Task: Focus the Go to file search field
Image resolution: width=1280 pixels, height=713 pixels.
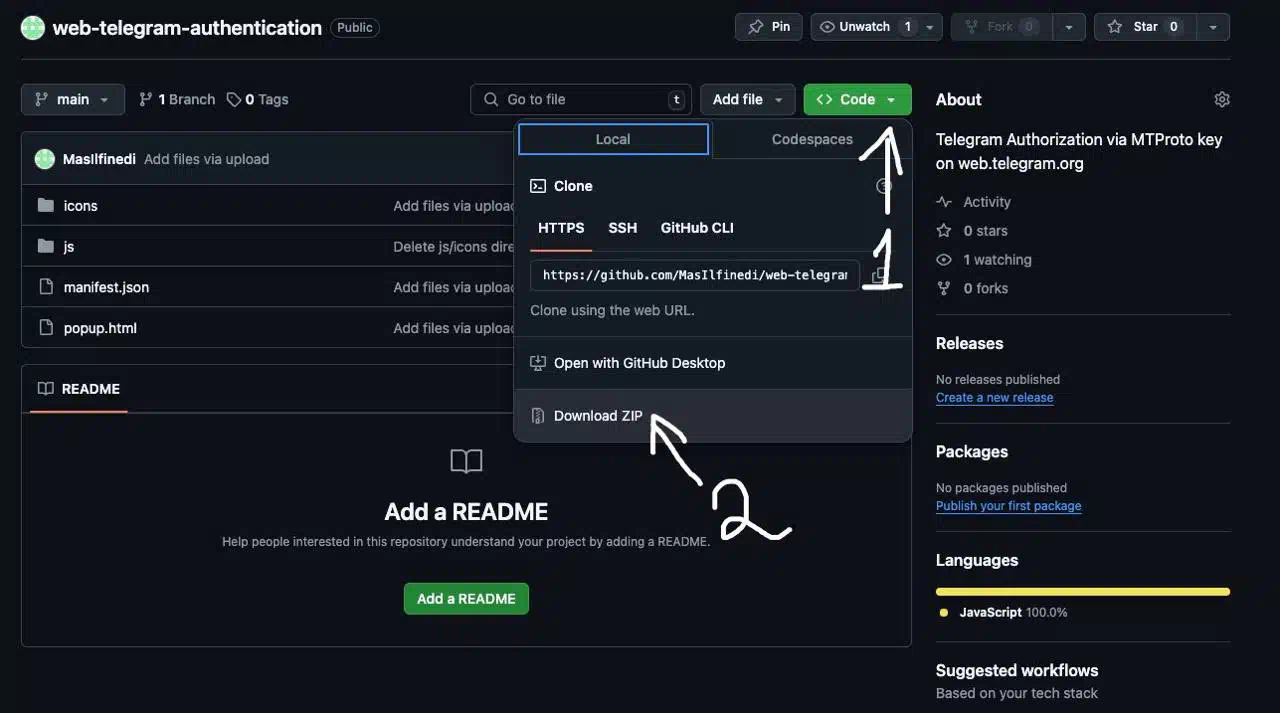Action: point(581,99)
